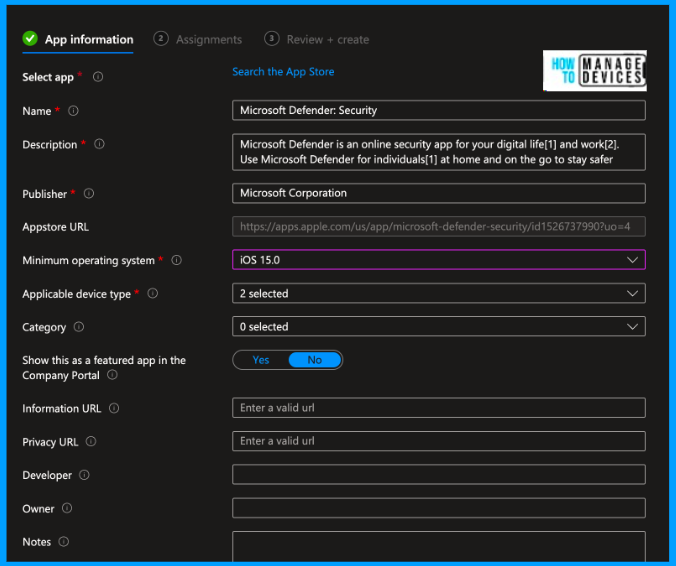
Task: Switch to the App information tab
Action: [x=78, y=39]
